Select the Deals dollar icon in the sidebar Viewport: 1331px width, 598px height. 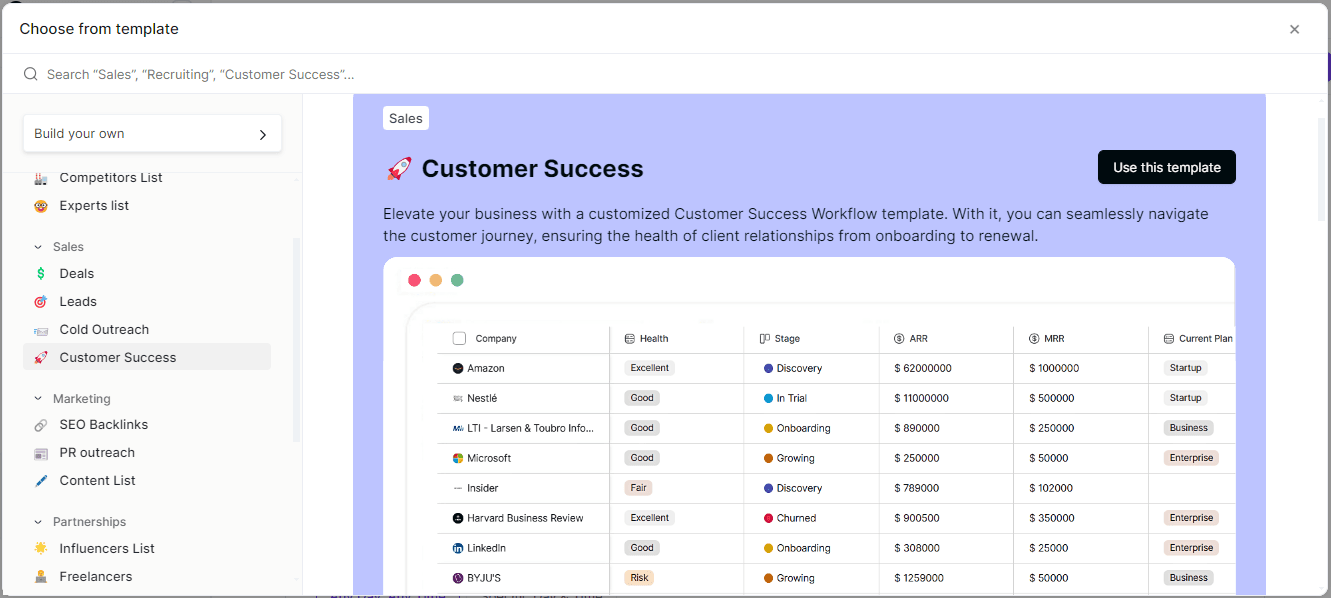coord(42,273)
